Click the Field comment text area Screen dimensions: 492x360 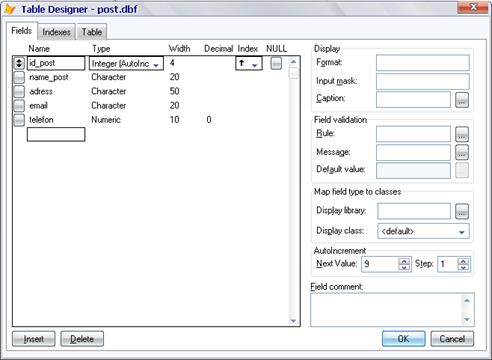[x=386, y=310]
